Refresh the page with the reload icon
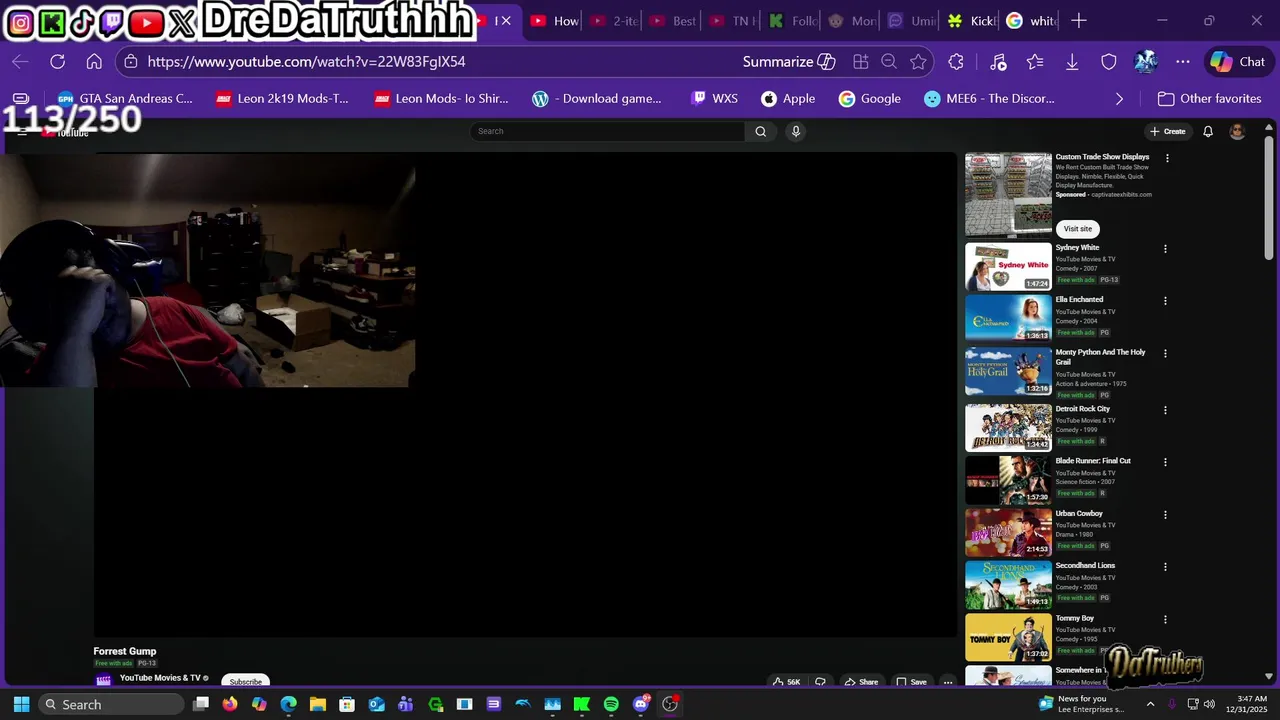Screen dimensions: 1280x720 click(x=57, y=62)
